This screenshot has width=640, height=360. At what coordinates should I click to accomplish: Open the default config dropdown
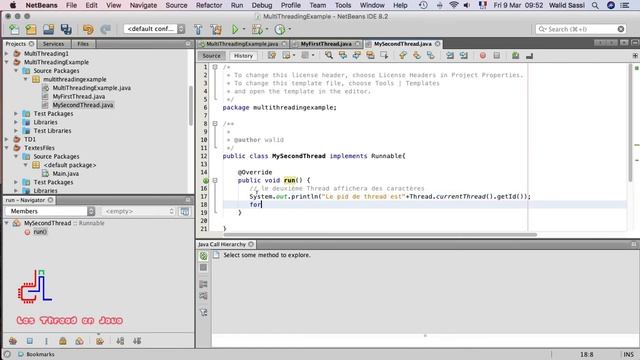click(154, 29)
